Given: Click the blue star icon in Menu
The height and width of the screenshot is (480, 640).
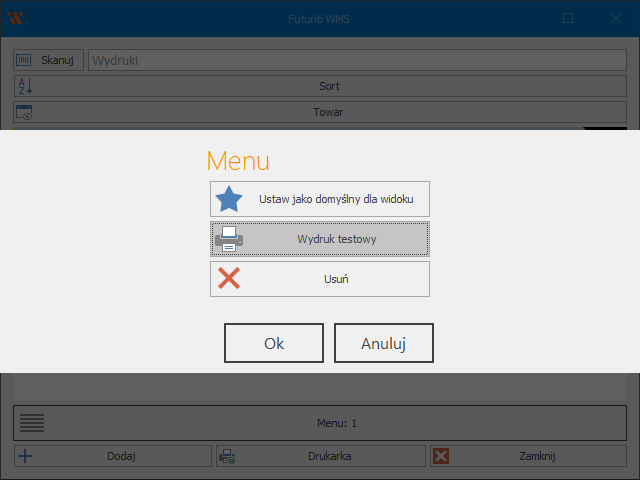Looking at the screenshot, I should pyautogui.click(x=230, y=199).
